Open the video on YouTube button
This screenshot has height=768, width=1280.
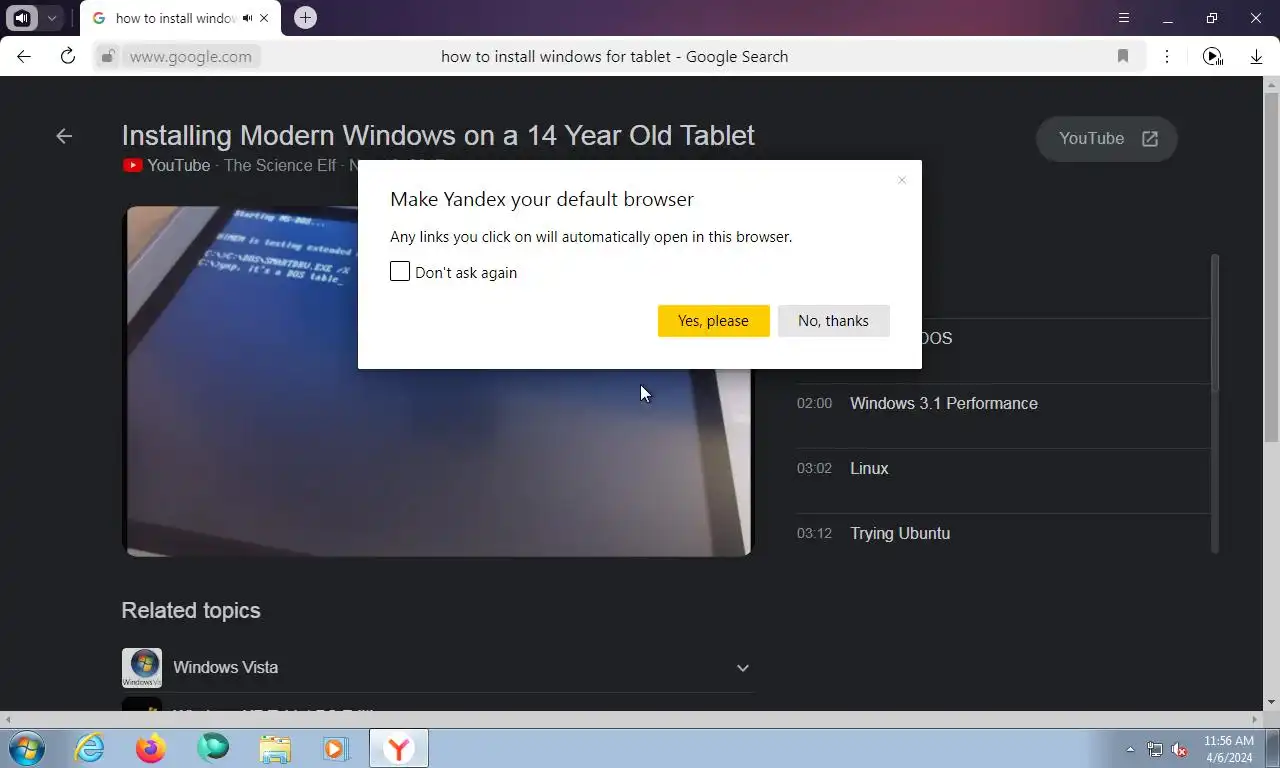[1107, 139]
